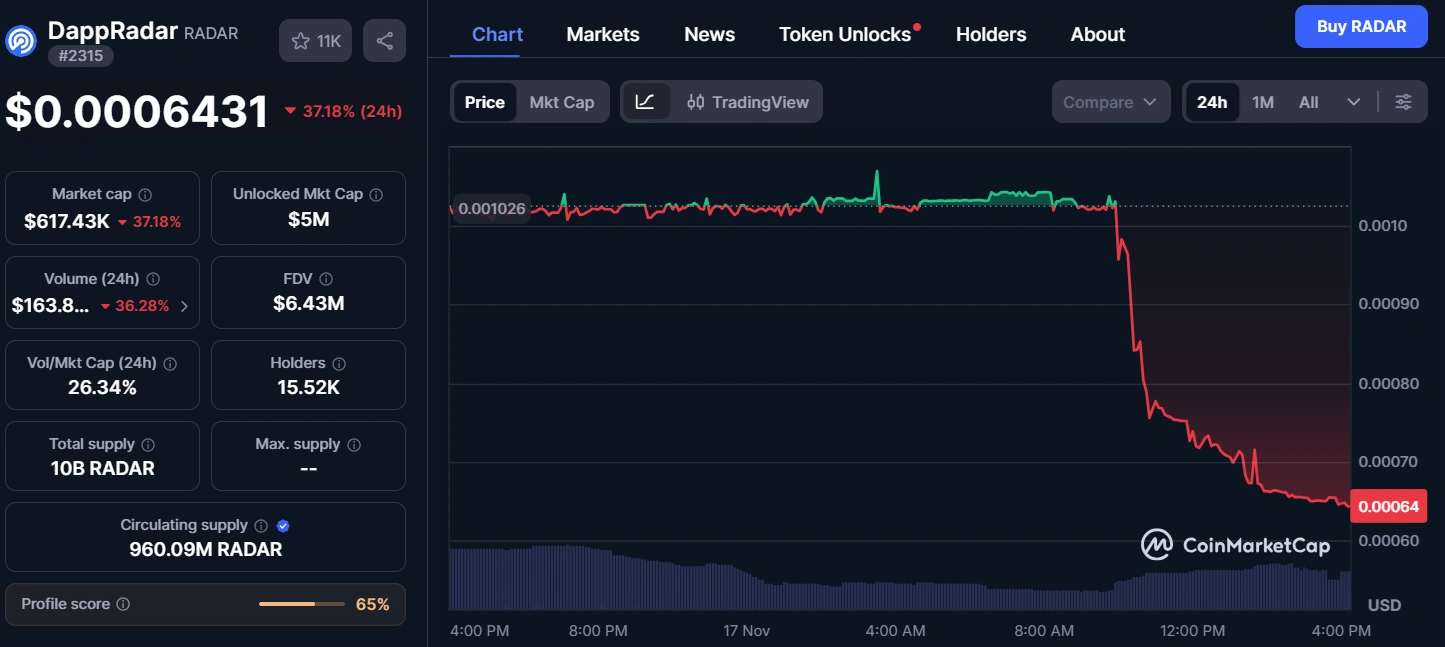
Task: Click the star watchlist icon showing 11K
Action: (315, 40)
